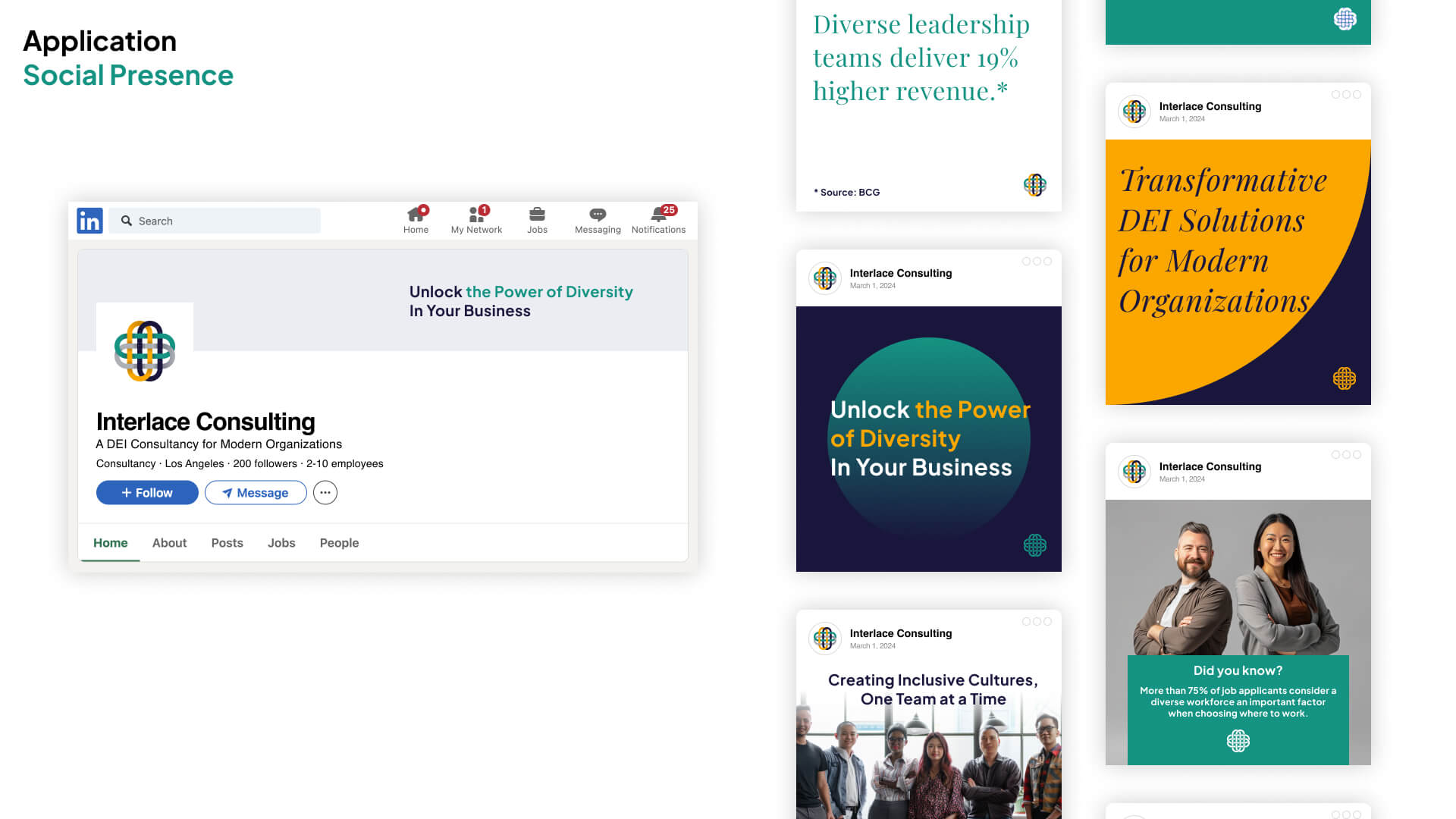Click green logo on Unlock the Power card
The height and width of the screenshot is (819, 1456).
(1035, 545)
